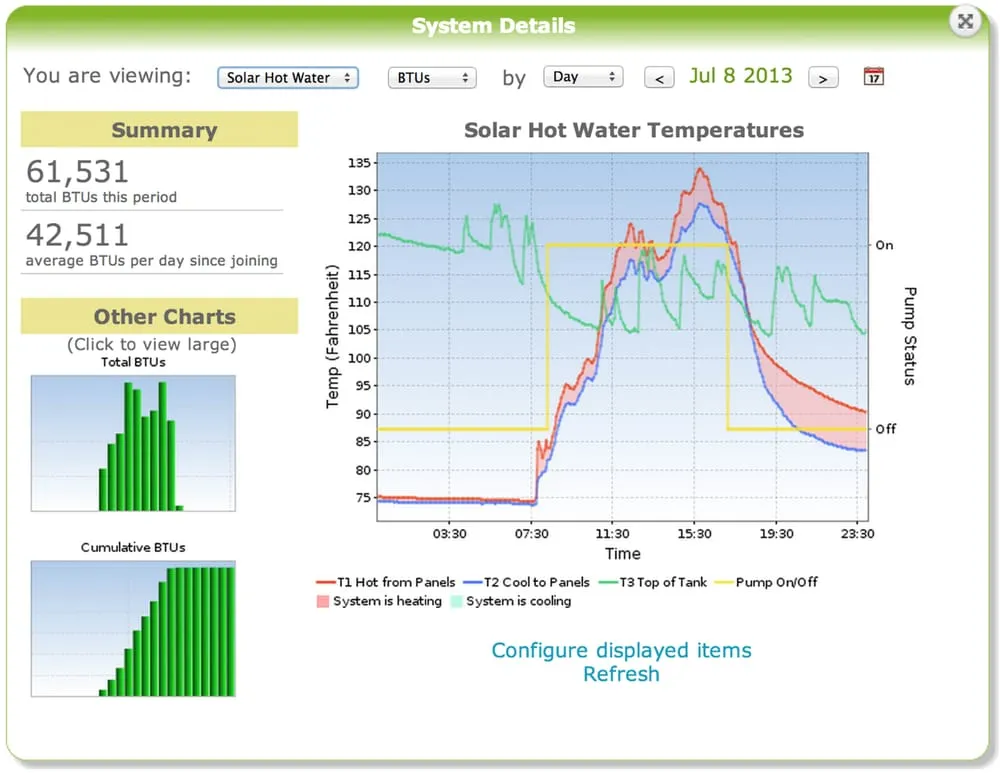Open the calendar date picker icon
The height and width of the screenshot is (773, 1000).
pyautogui.click(x=873, y=77)
